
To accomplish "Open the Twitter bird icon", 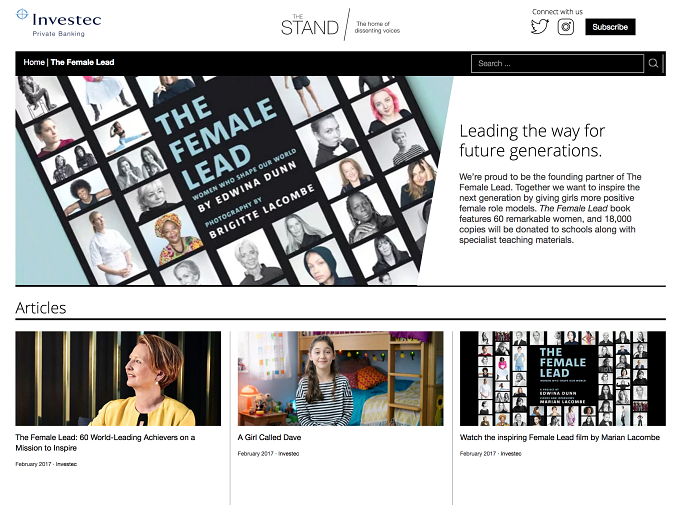I will pyautogui.click(x=539, y=27).
